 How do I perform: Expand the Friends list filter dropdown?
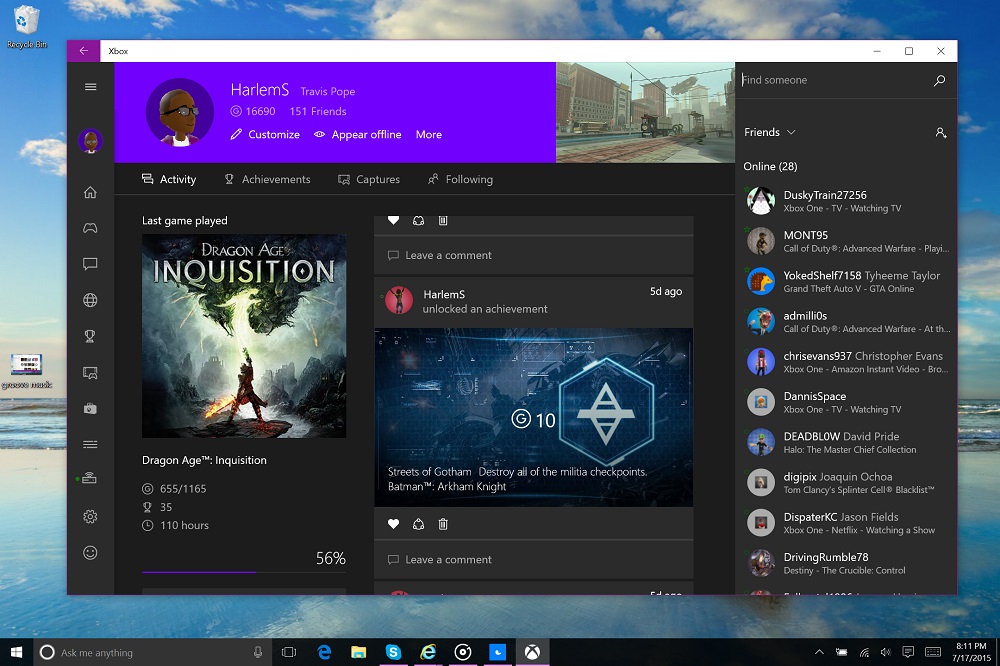[770, 132]
